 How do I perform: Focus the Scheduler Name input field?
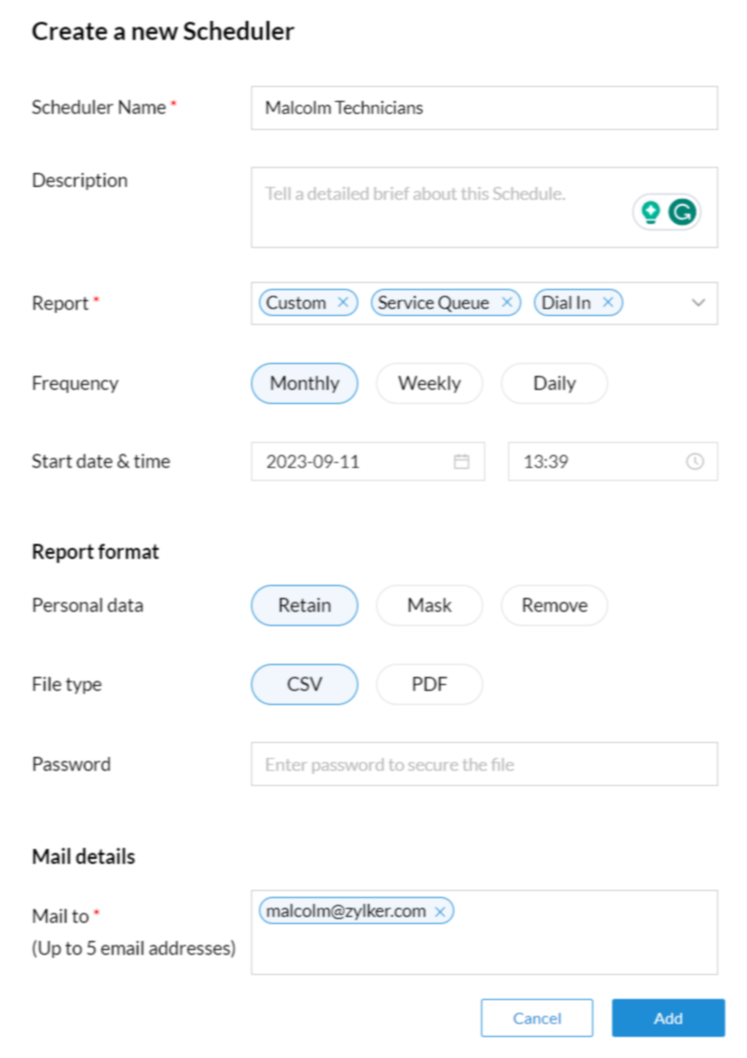click(x=484, y=108)
